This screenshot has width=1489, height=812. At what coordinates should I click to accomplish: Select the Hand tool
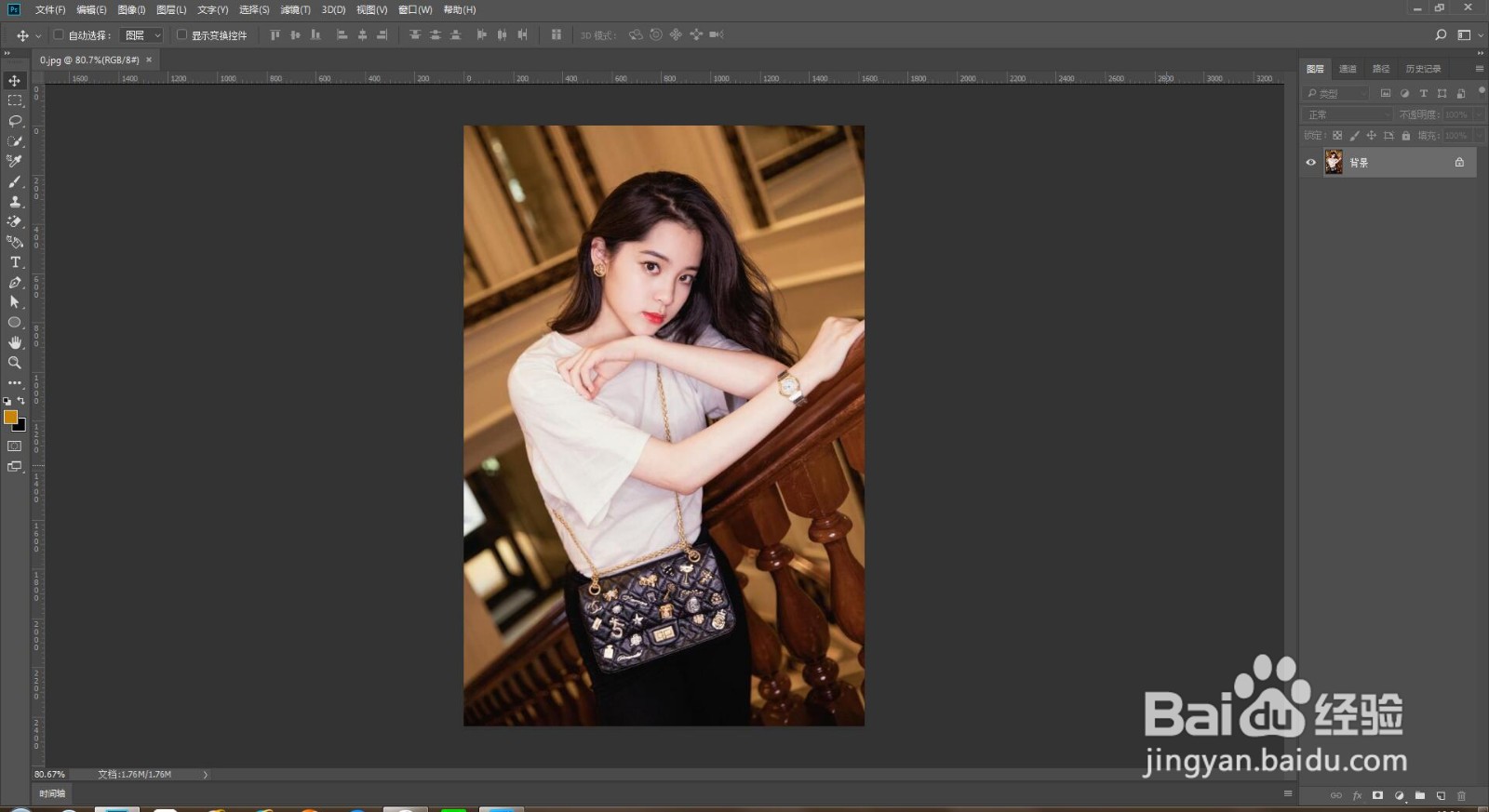tap(15, 342)
